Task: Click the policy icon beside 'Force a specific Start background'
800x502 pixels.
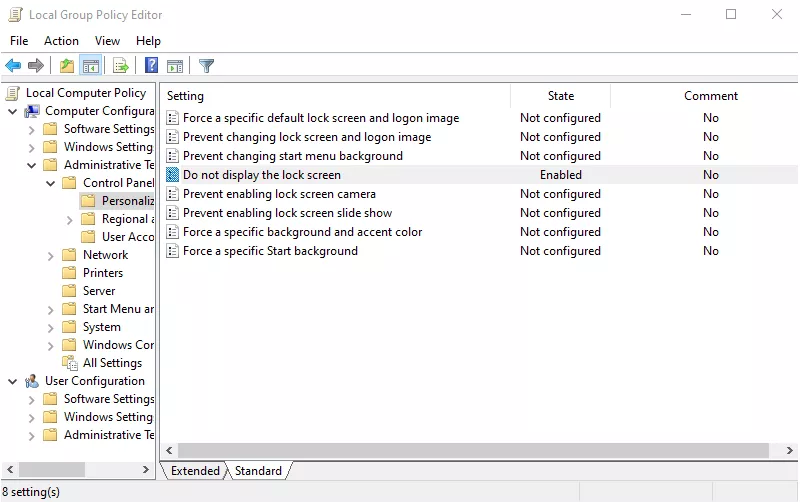Action: click(x=172, y=250)
